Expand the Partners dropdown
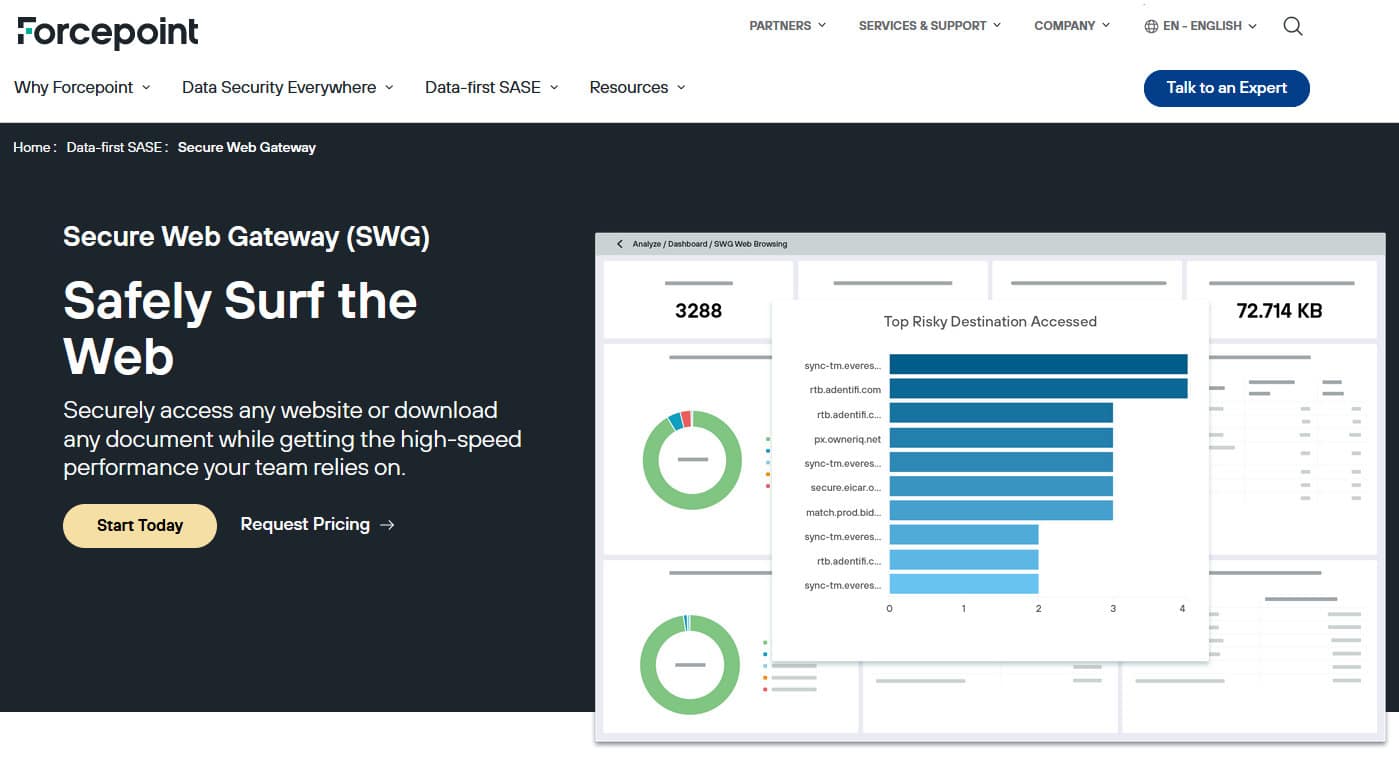 788,26
